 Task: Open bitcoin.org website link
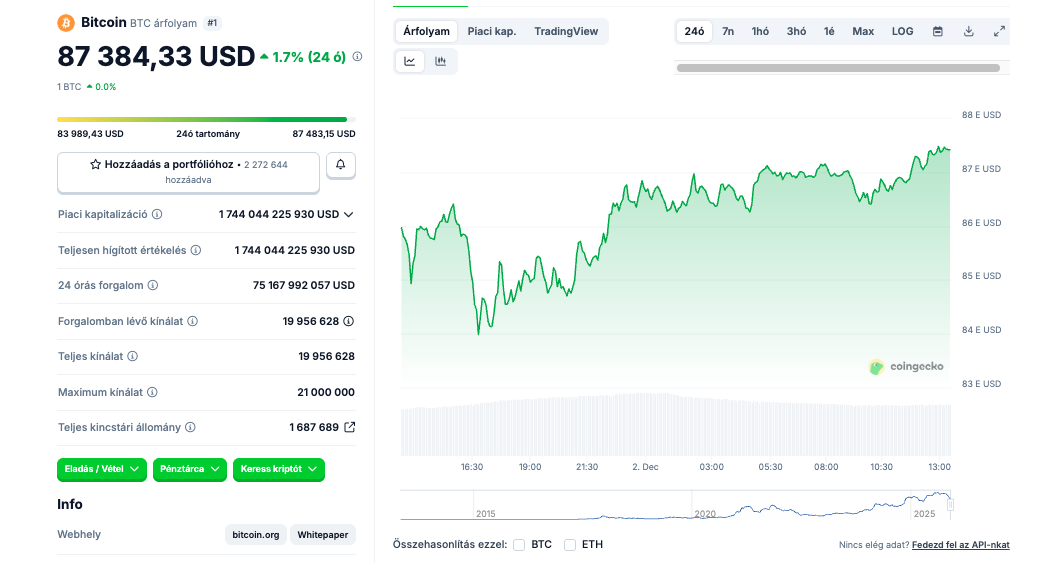(255, 534)
